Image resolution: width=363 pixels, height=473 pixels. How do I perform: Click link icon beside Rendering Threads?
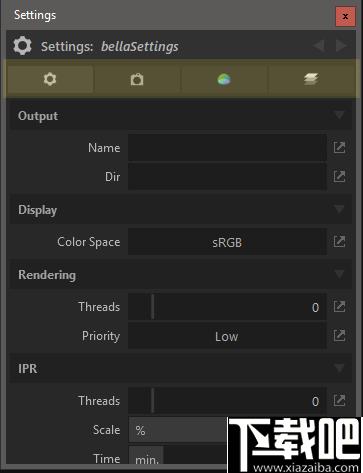pyautogui.click(x=339, y=307)
